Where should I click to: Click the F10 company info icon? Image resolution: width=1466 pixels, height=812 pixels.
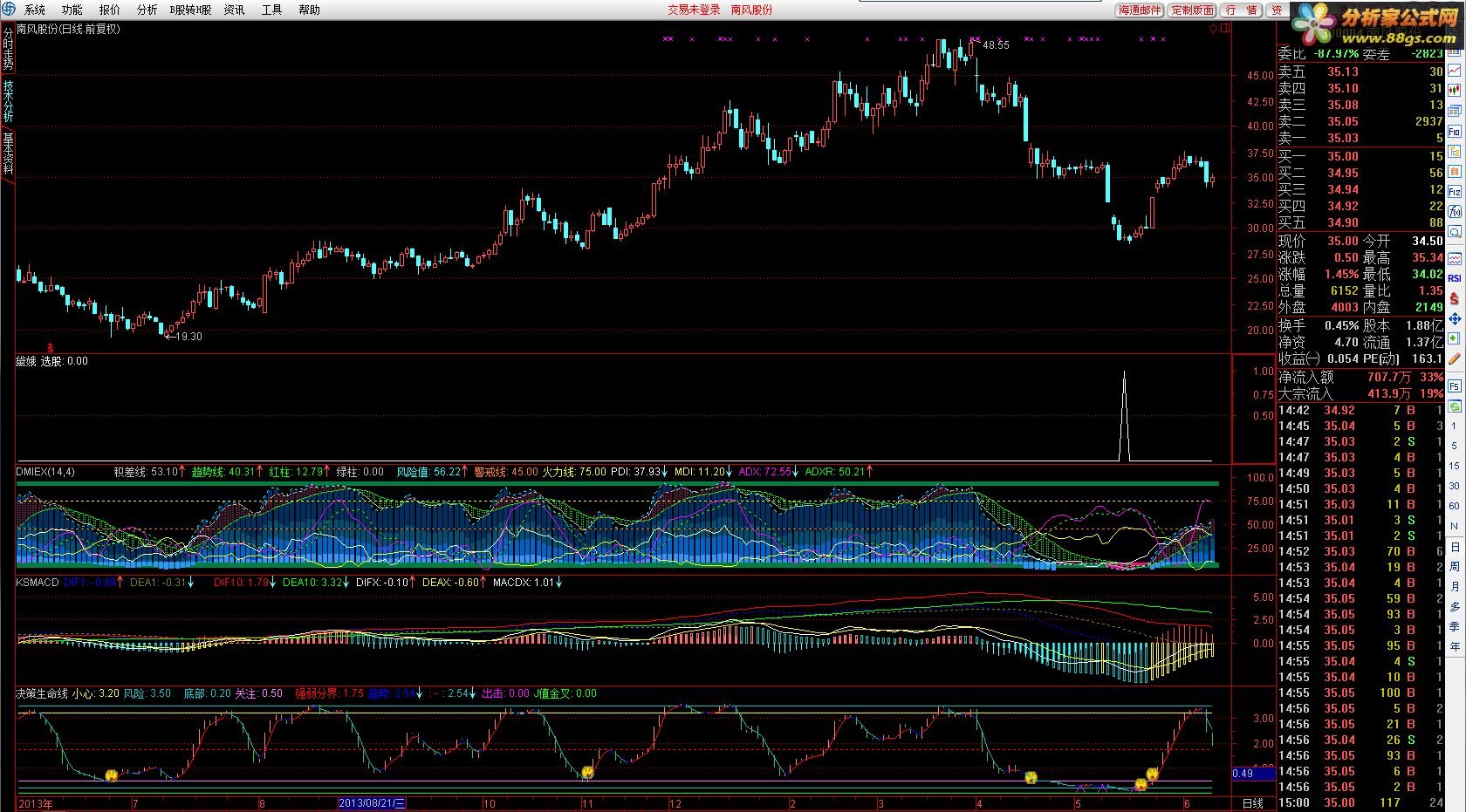1455,131
